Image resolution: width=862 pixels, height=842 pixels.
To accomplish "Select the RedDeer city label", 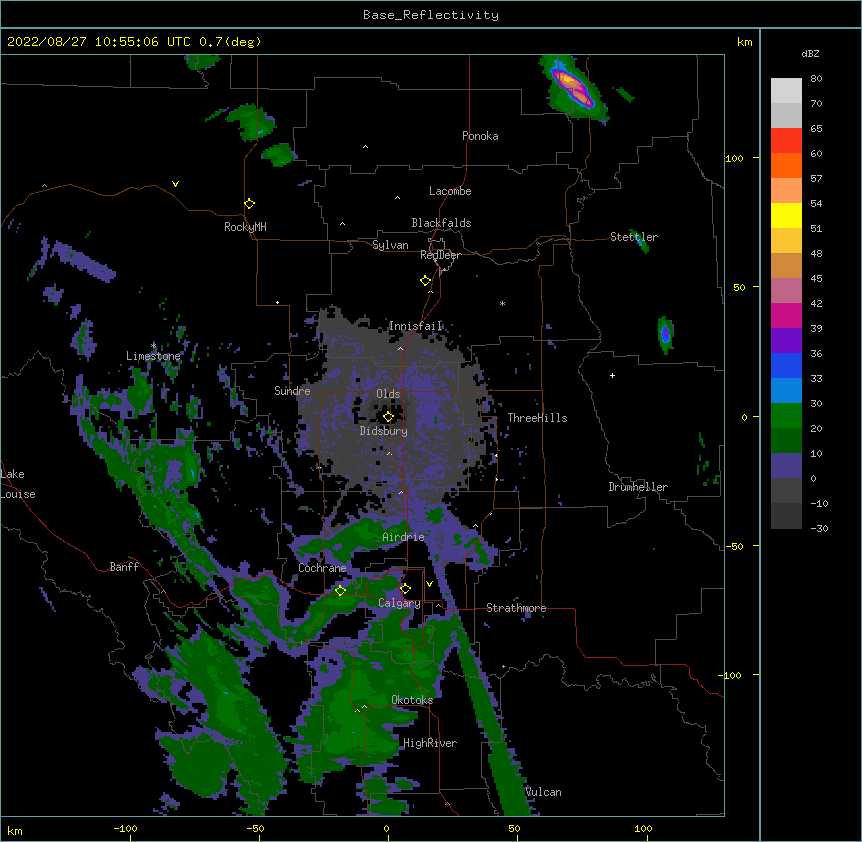I will click(440, 255).
